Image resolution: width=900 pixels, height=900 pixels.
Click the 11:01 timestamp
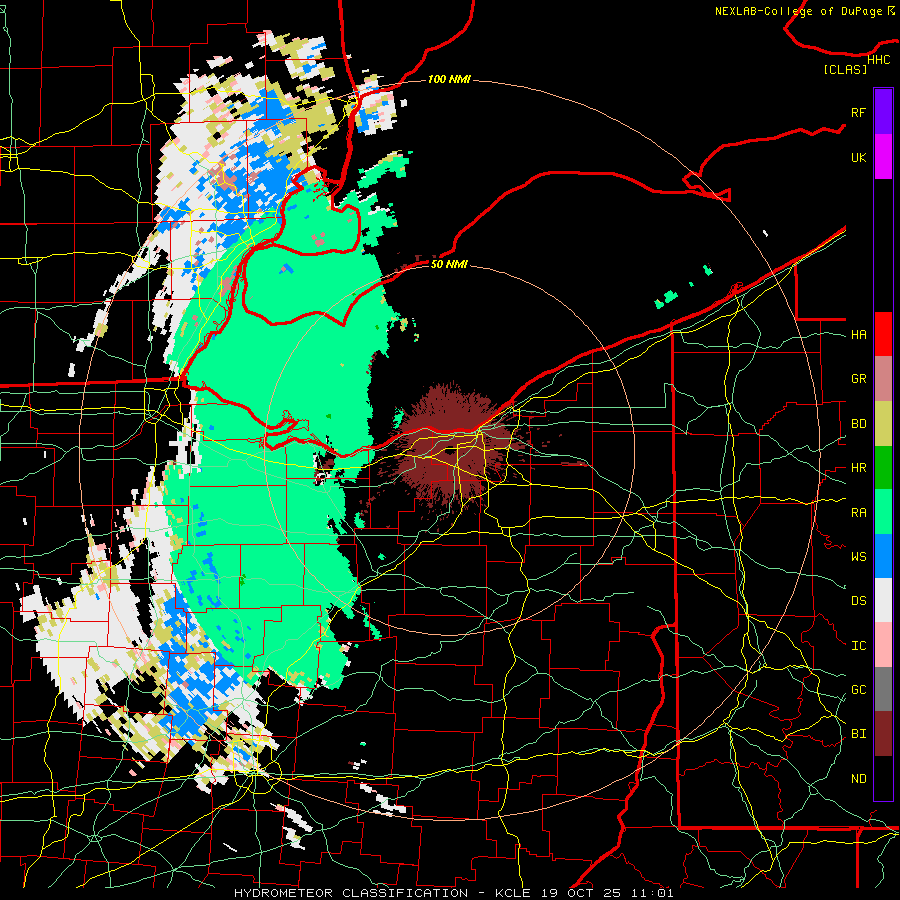tap(657, 893)
